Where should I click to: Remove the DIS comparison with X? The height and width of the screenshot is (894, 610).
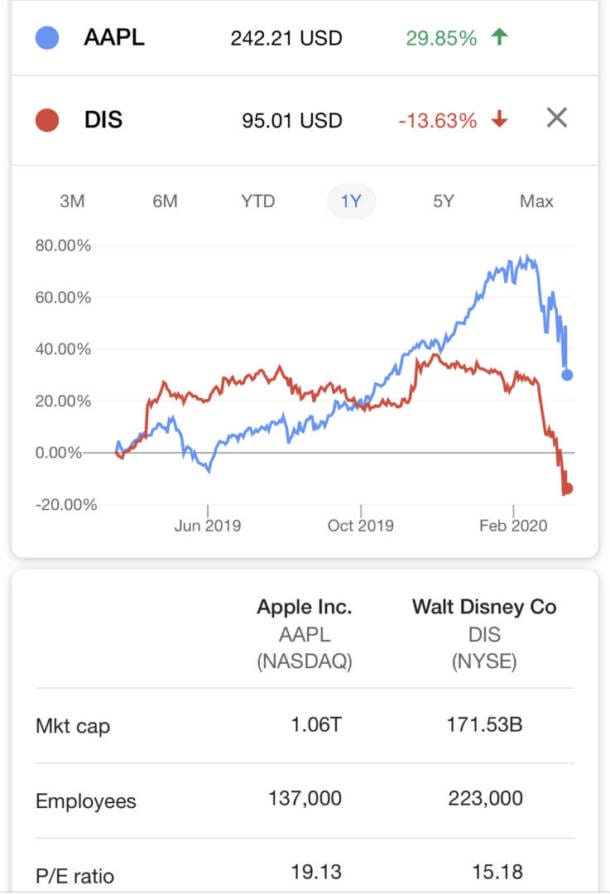[x=557, y=118]
